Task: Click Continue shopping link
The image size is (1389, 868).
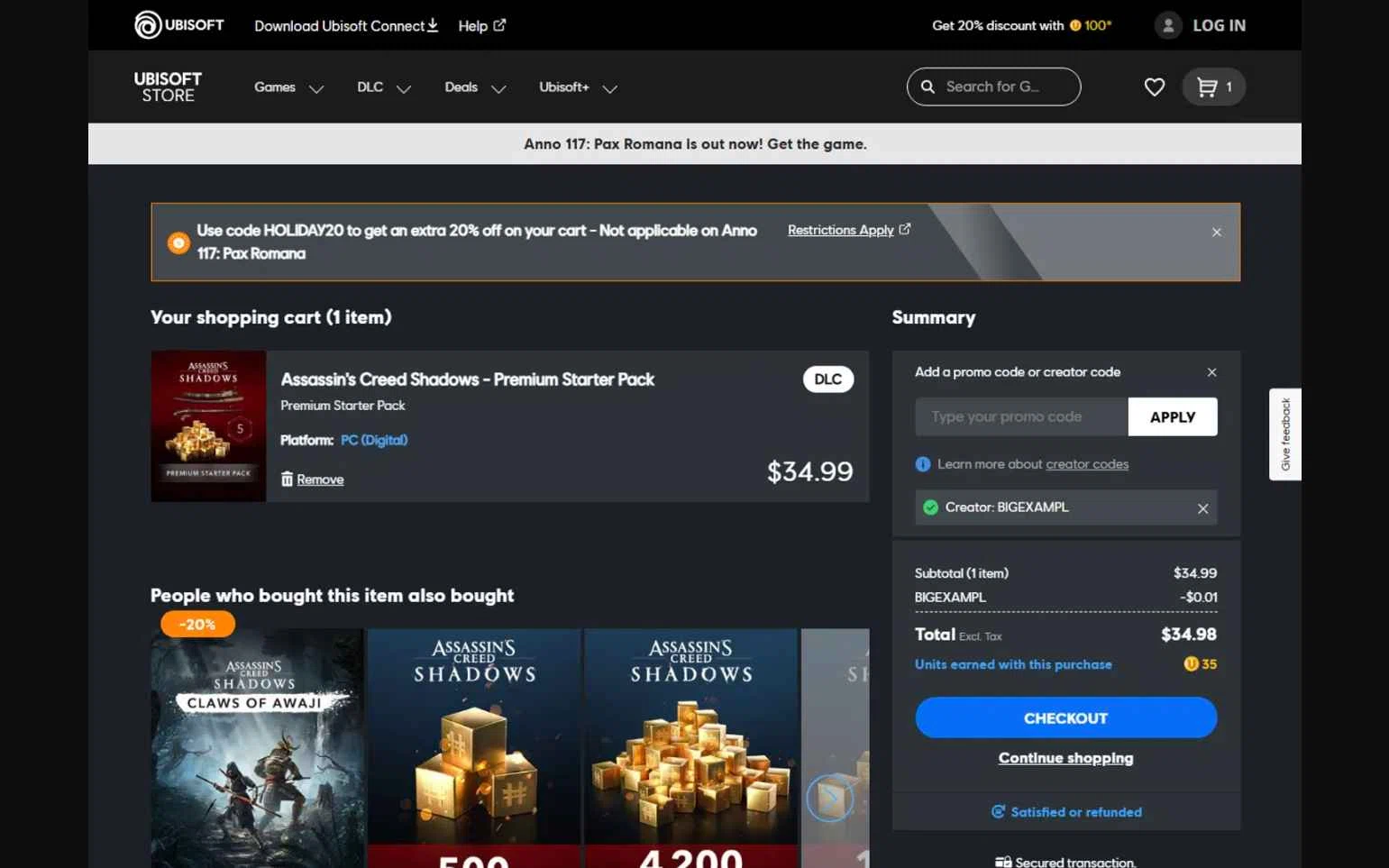Action: 1065,758
